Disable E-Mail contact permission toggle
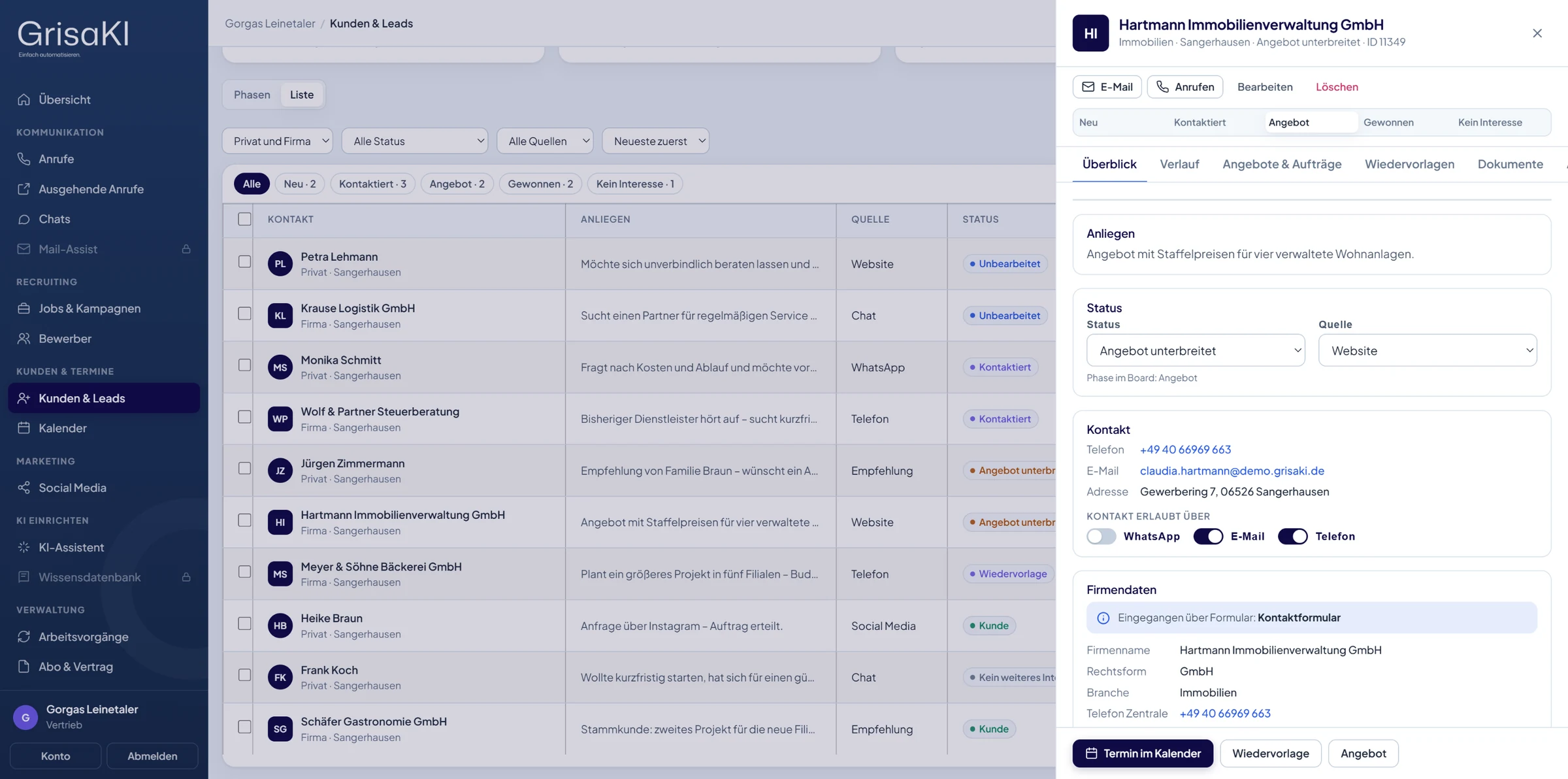Screen dimensions: 1568x779 [x=1208, y=537]
